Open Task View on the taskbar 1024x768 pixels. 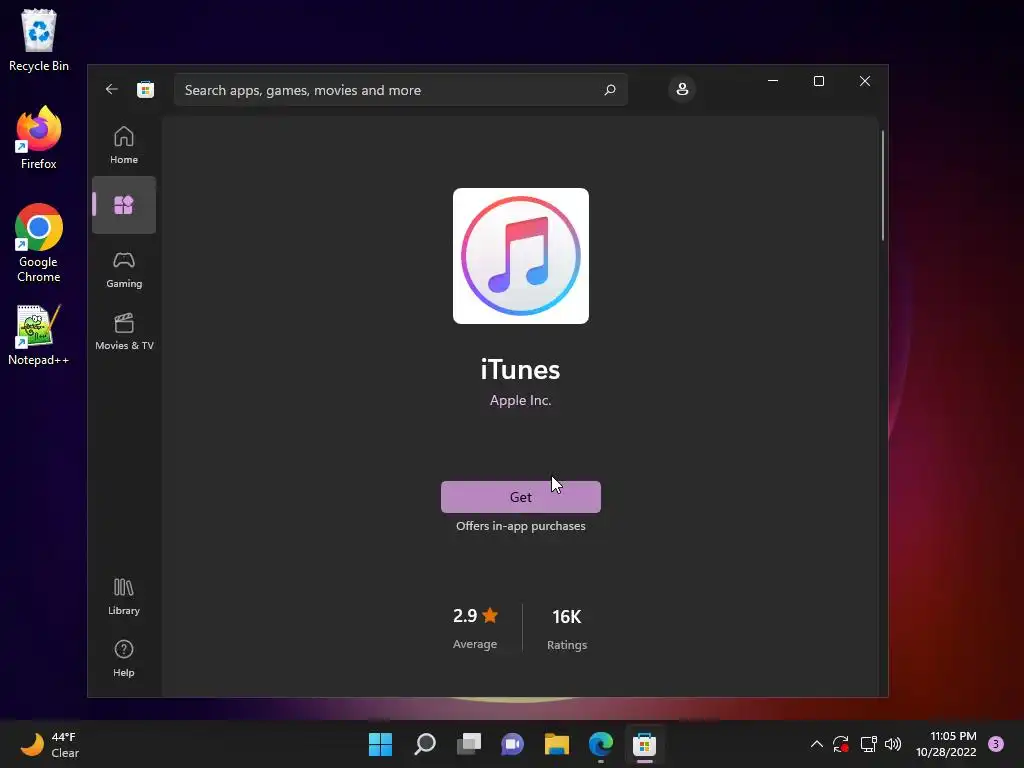pos(469,744)
